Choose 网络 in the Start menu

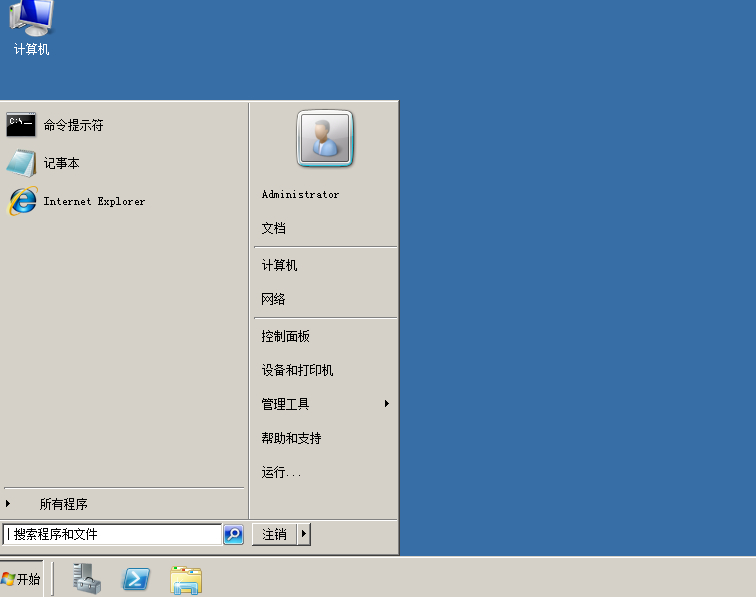point(274,299)
